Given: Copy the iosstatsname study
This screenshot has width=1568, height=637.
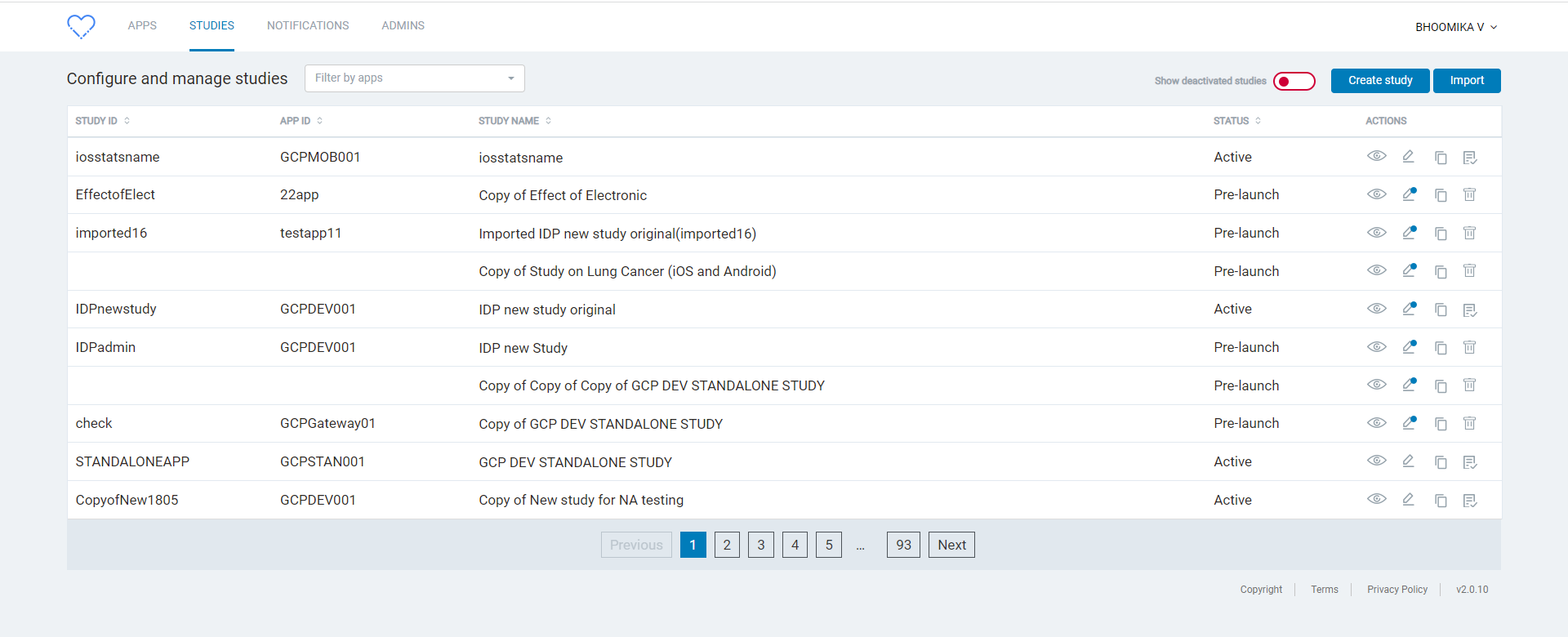Looking at the screenshot, I should tap(1441, 158).
